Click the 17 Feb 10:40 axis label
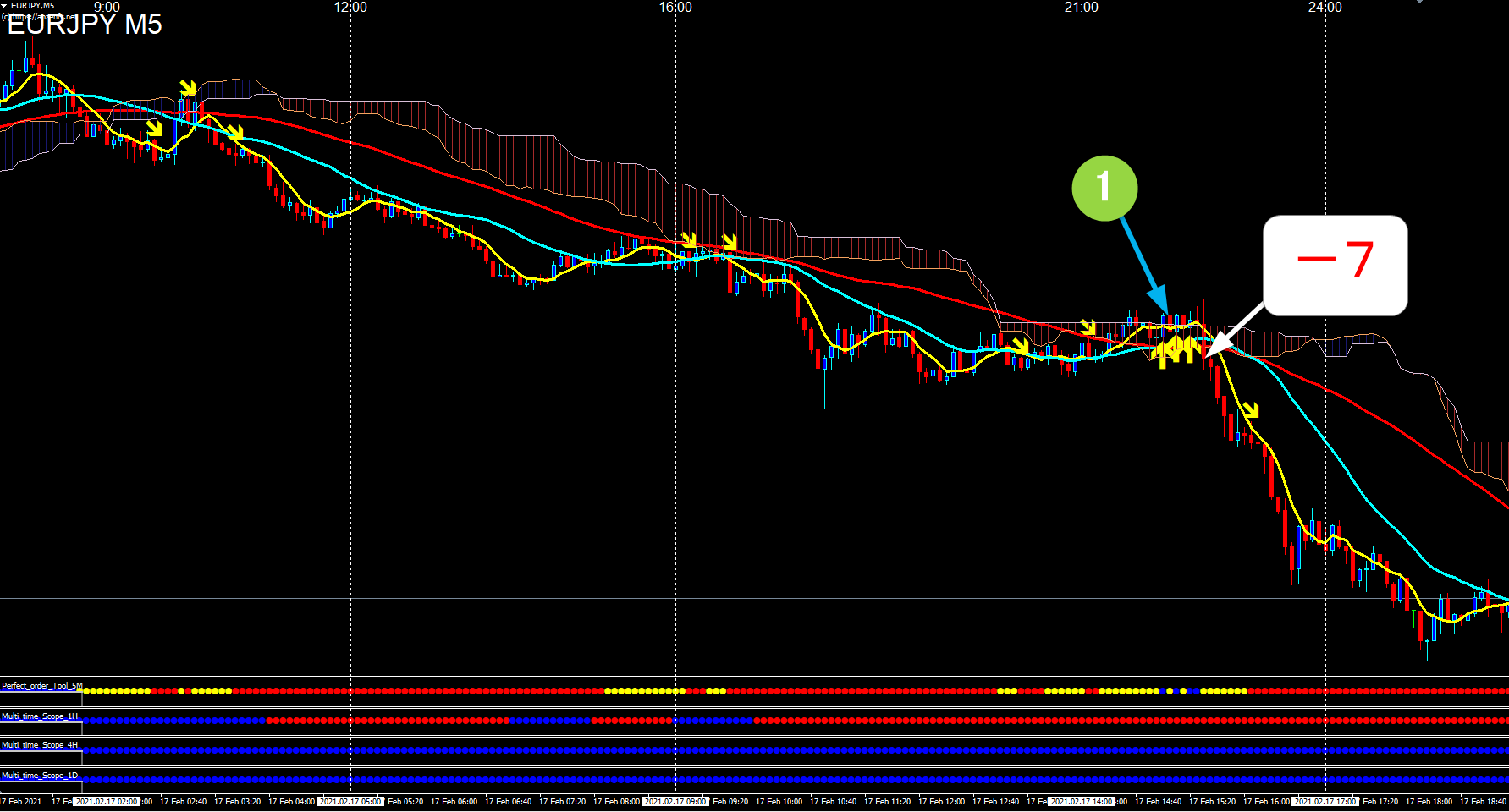Screen dimensions: 1509x812 click(833, 801)
